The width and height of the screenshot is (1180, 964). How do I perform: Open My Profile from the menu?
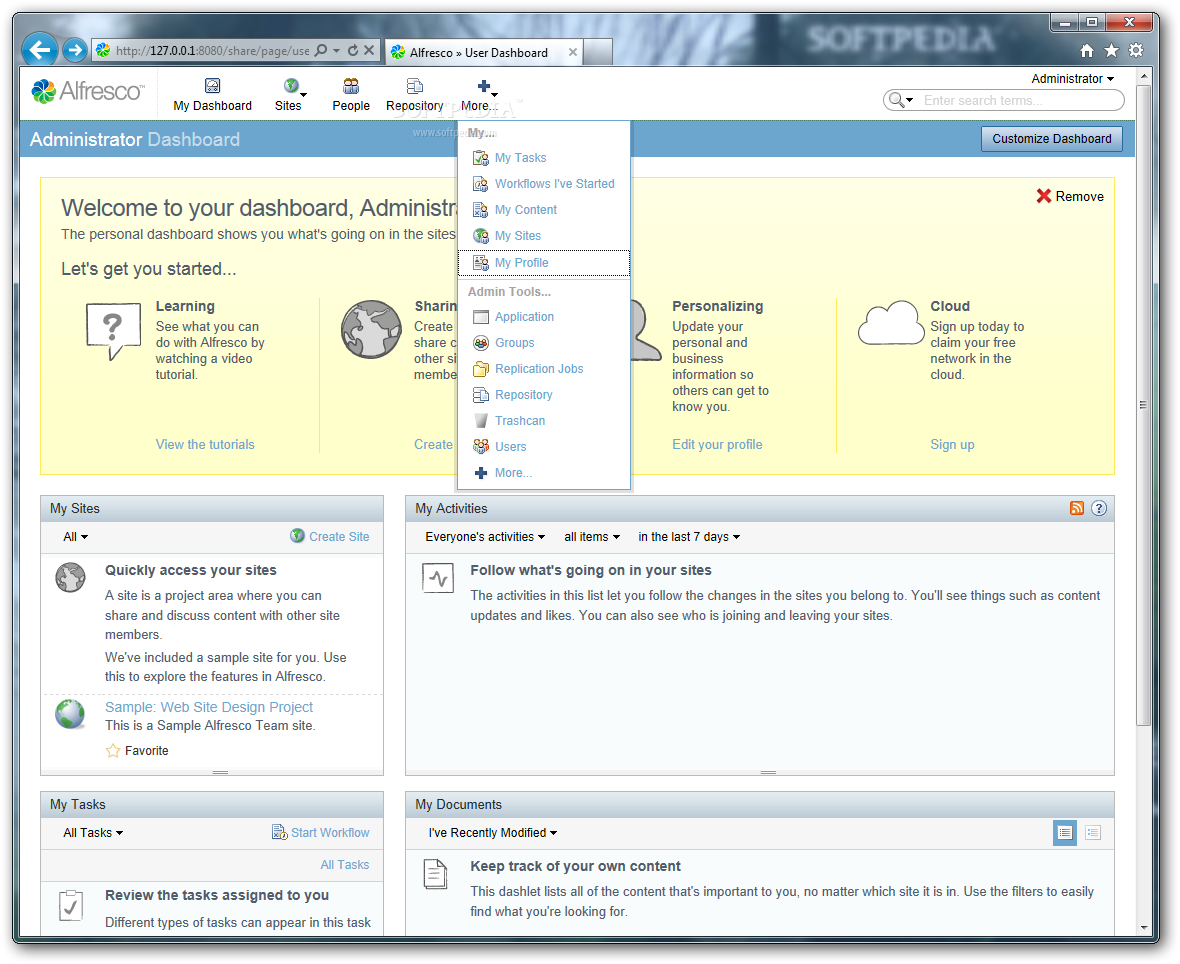point(543,263)
